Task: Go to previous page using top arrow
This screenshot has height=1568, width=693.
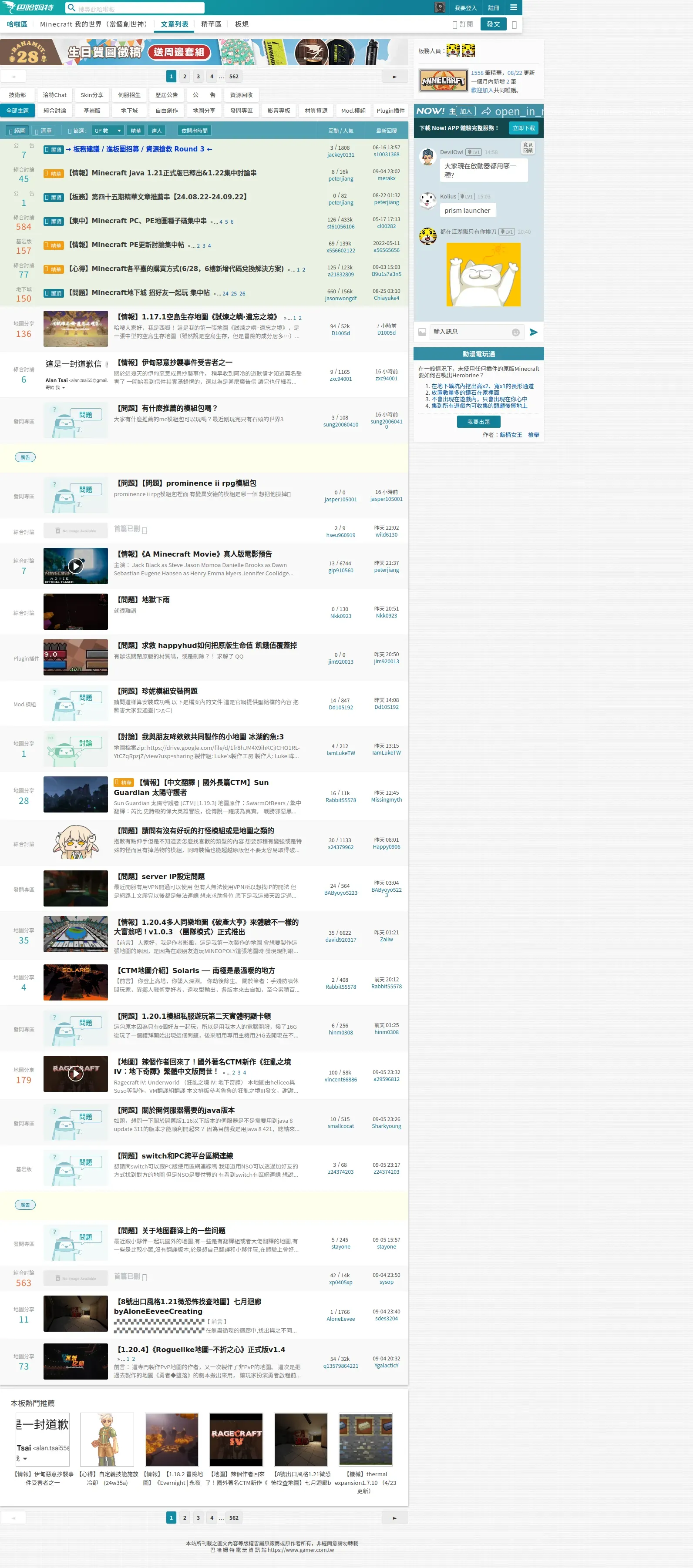Action: [13, 77]
